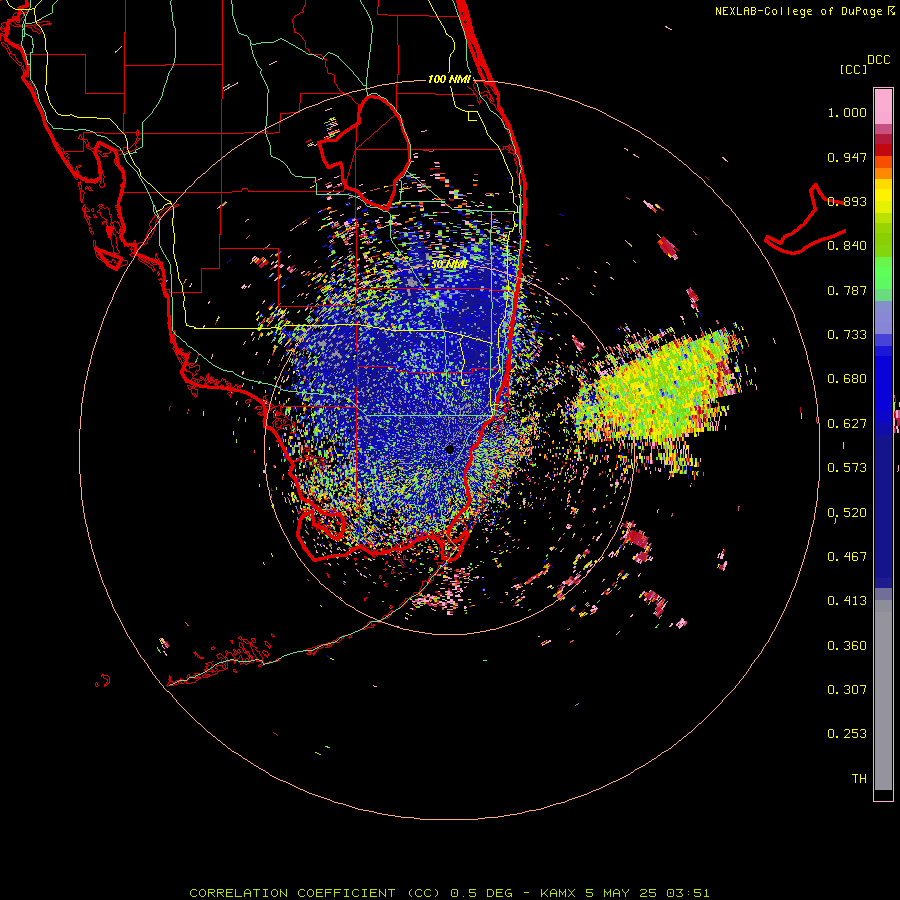Click the CORRELATION COEFFICIENT (CC) caption title
The width and height of the screenshot is (900, 900).
click(x=314, y=893)
